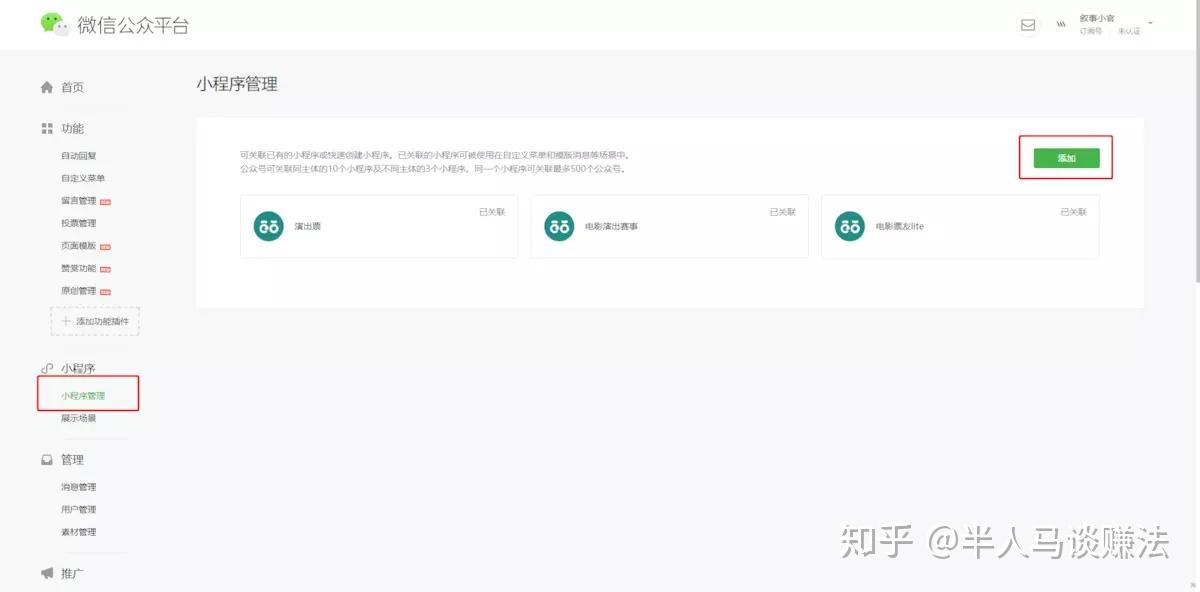Open 用户管理 sidebar link

(x=79, y=509)
